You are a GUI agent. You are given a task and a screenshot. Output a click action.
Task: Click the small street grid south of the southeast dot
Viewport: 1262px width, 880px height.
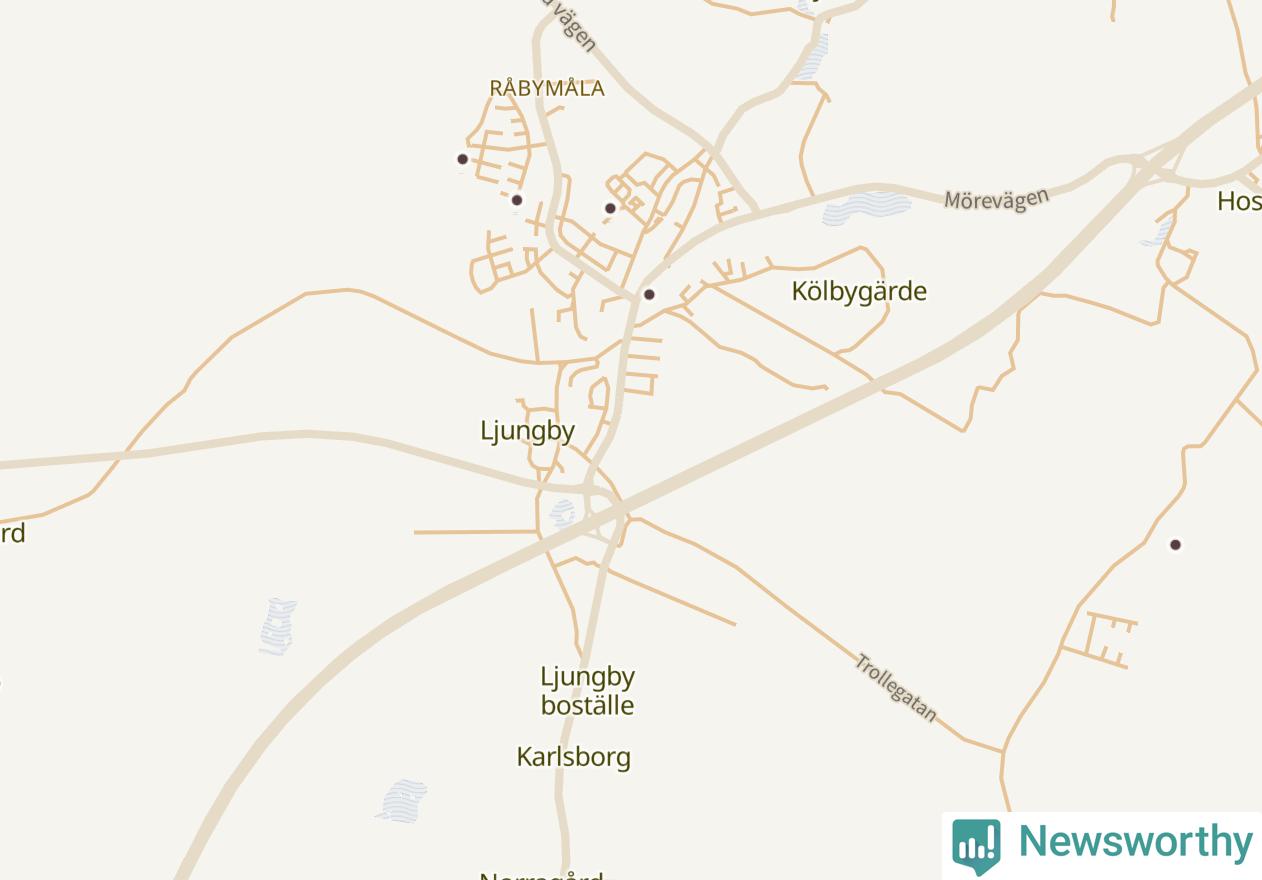(x=1100, y=640)
